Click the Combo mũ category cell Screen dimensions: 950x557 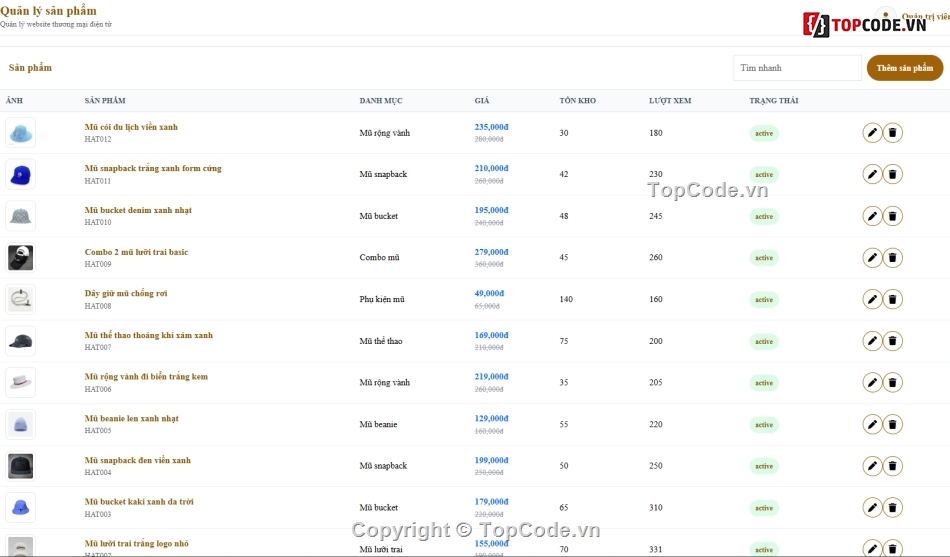click(x=379, y=258)
